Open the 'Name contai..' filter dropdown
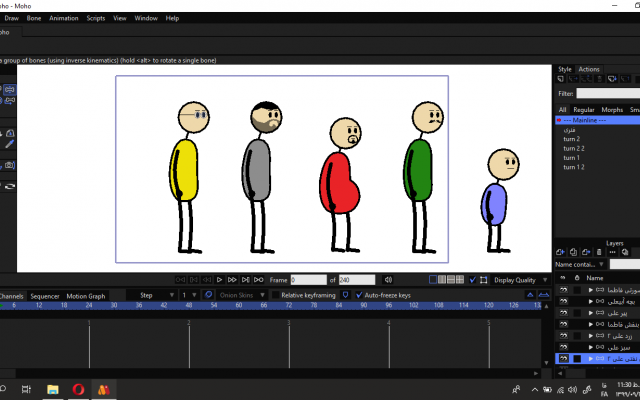This screenshot has width=640, height=400. pyautogui.click(x=580, y=264)
